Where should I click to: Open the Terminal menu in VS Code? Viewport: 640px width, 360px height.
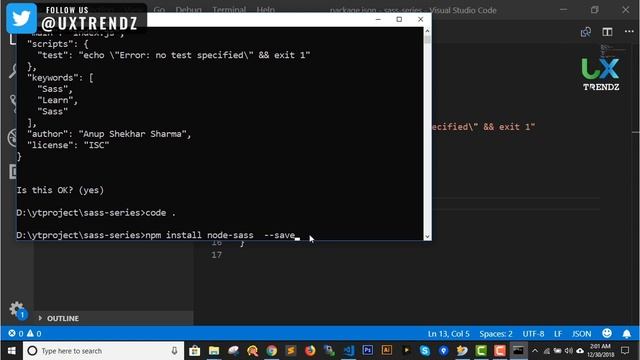point(229,9)
